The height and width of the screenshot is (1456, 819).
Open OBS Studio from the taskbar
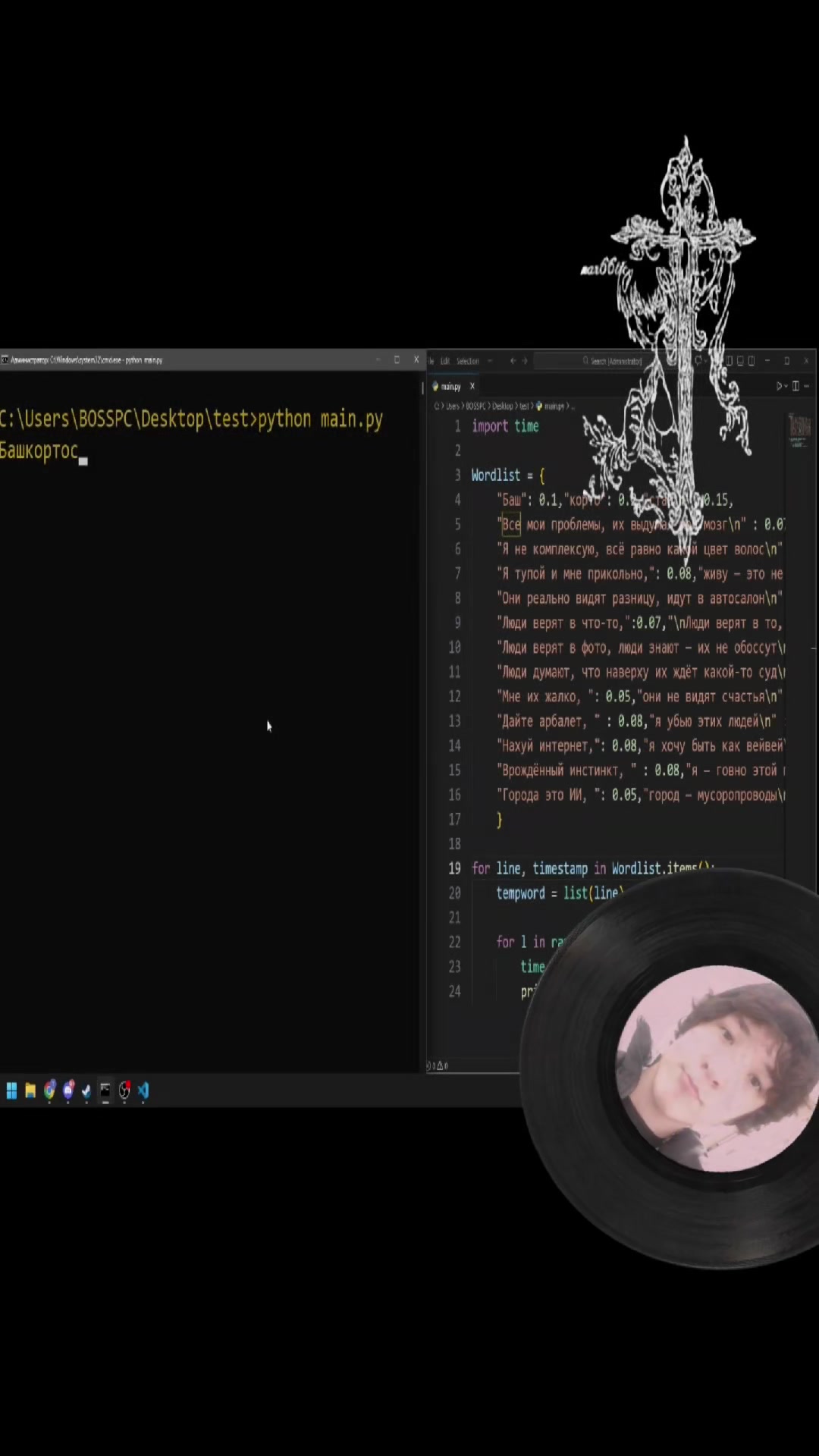click(124, 1090)
